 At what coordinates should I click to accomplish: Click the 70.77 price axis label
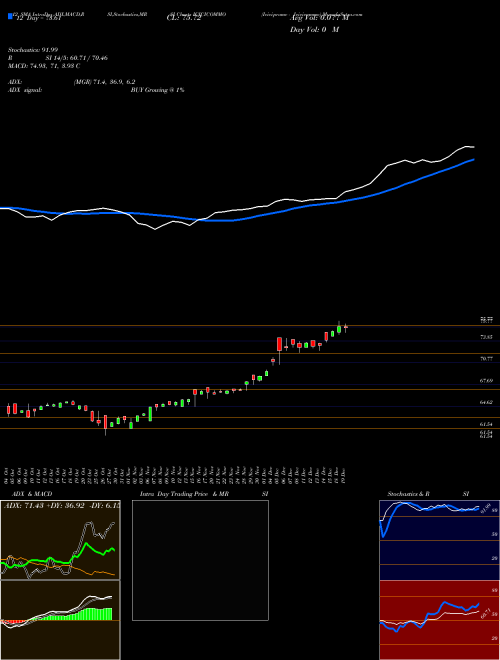(486, 359)
